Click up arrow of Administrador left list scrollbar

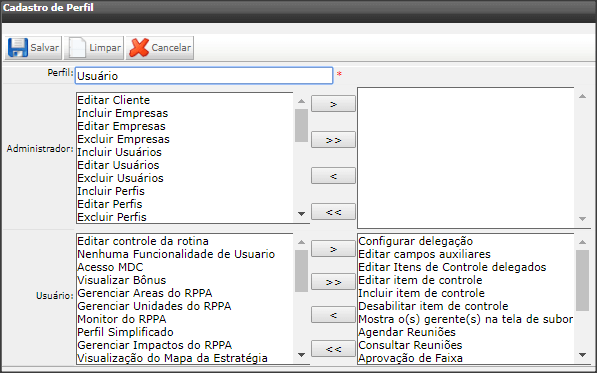tap(301, 101)
